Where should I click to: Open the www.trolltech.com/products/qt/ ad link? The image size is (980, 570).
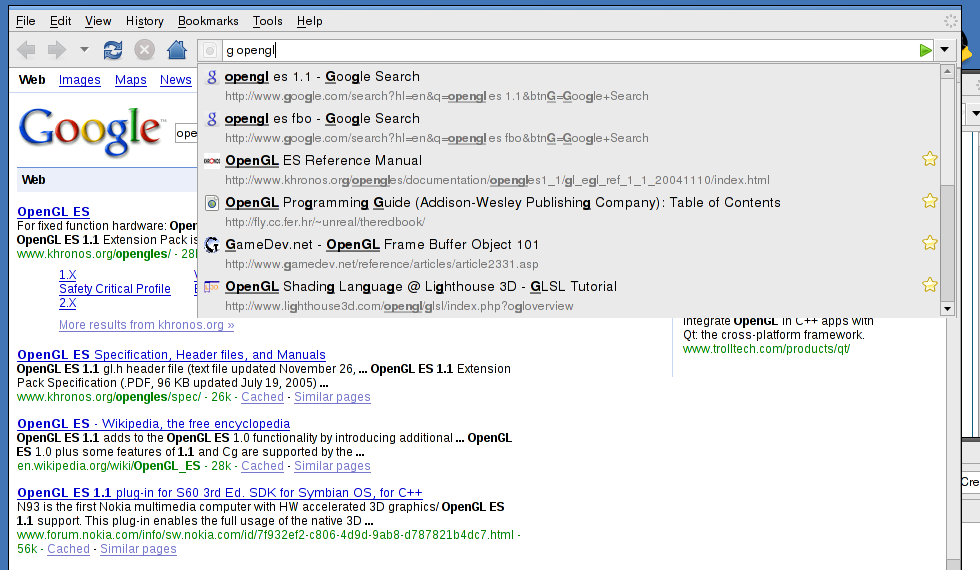coord(766,349)
